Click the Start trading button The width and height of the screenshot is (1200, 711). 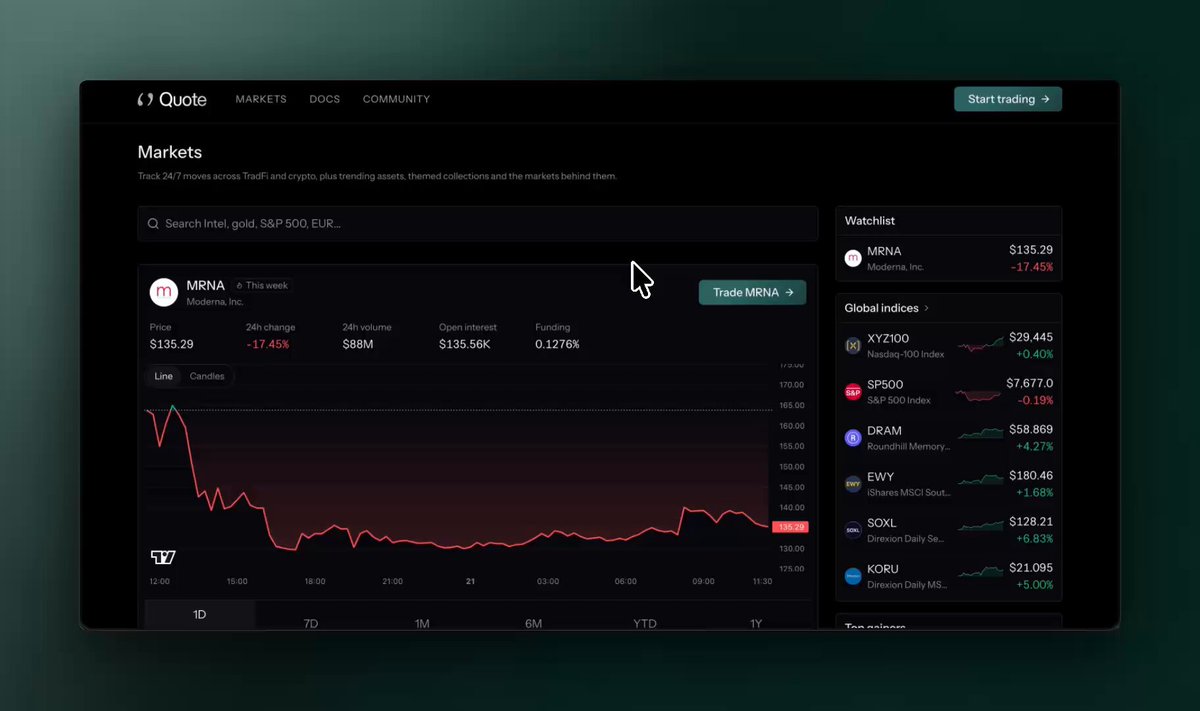(x=1008, y=99)
